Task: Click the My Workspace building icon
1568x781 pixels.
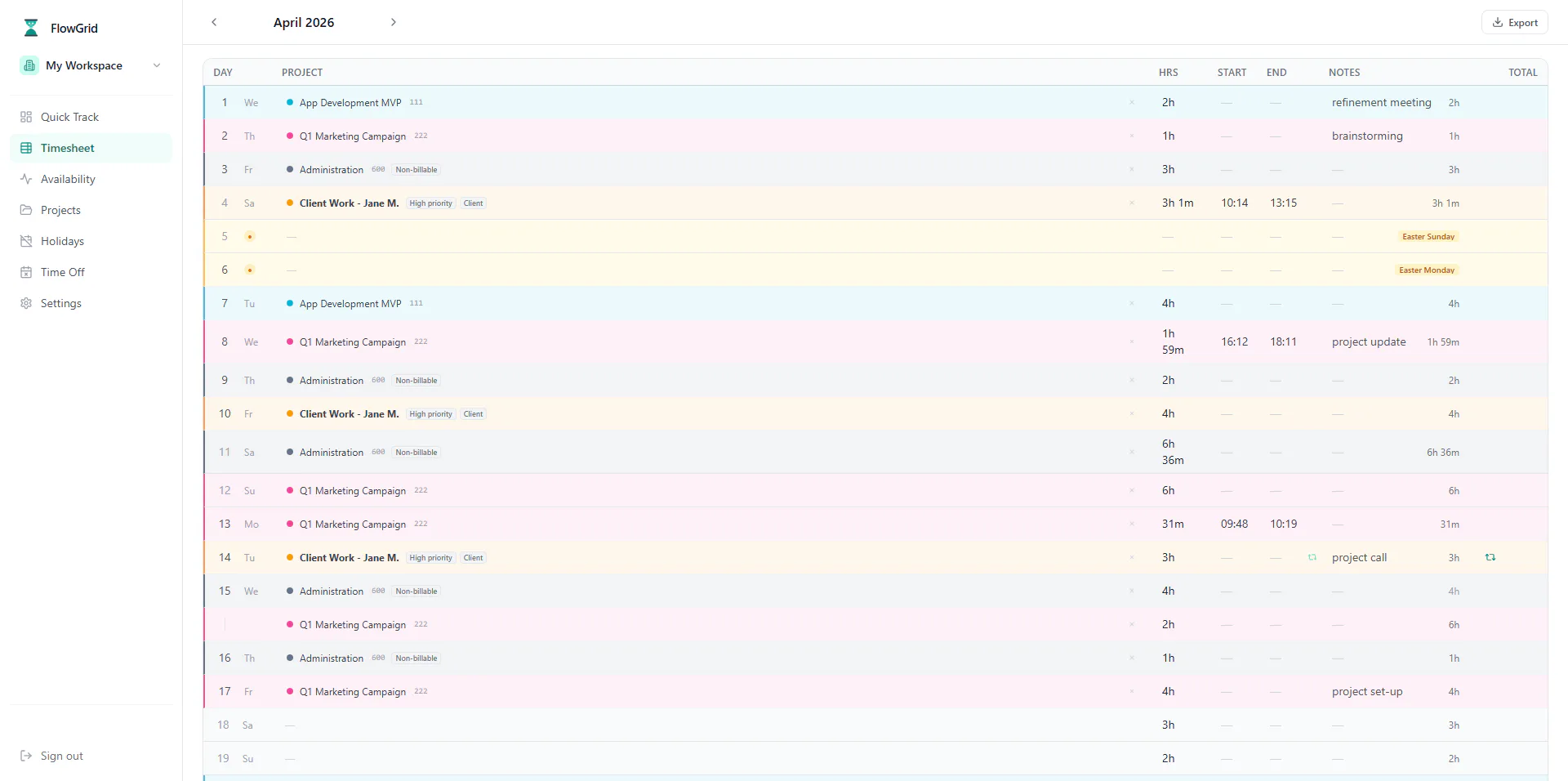Action: (29, 65)
